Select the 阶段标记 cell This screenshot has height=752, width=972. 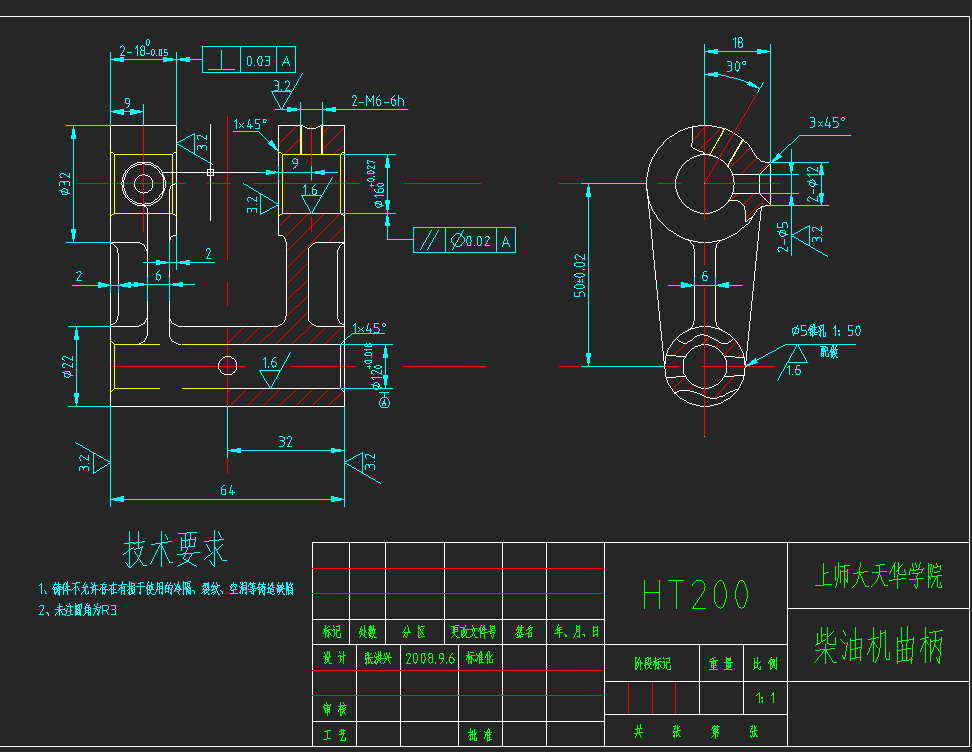(652, 664)
